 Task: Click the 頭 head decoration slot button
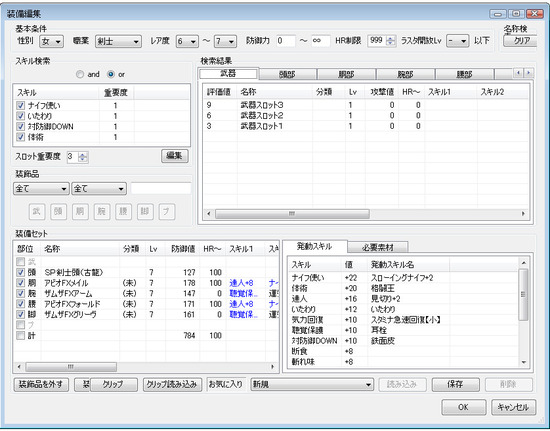pos(58,211)
